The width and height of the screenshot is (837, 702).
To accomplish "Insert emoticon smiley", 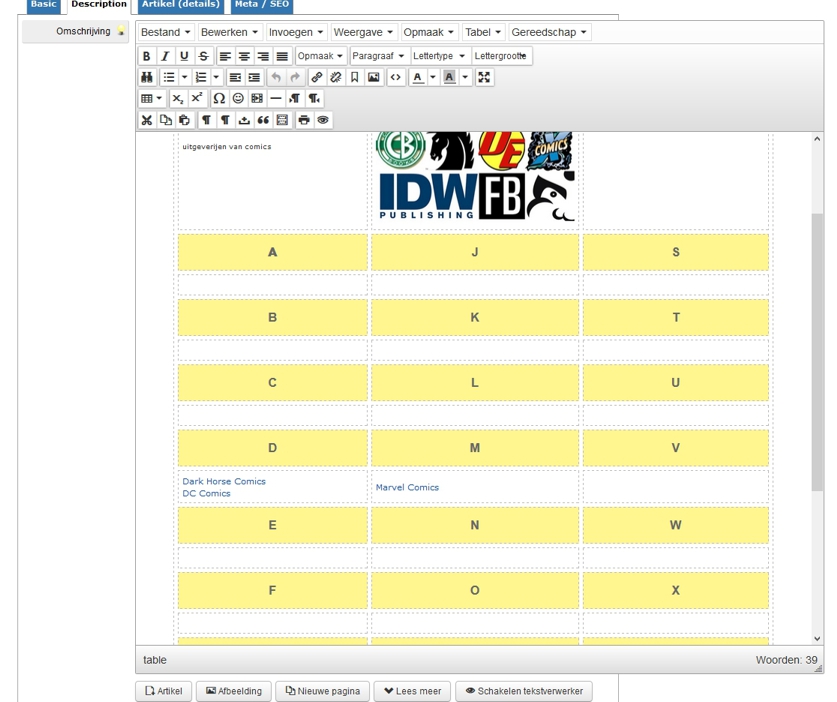I will pos(238,98).
